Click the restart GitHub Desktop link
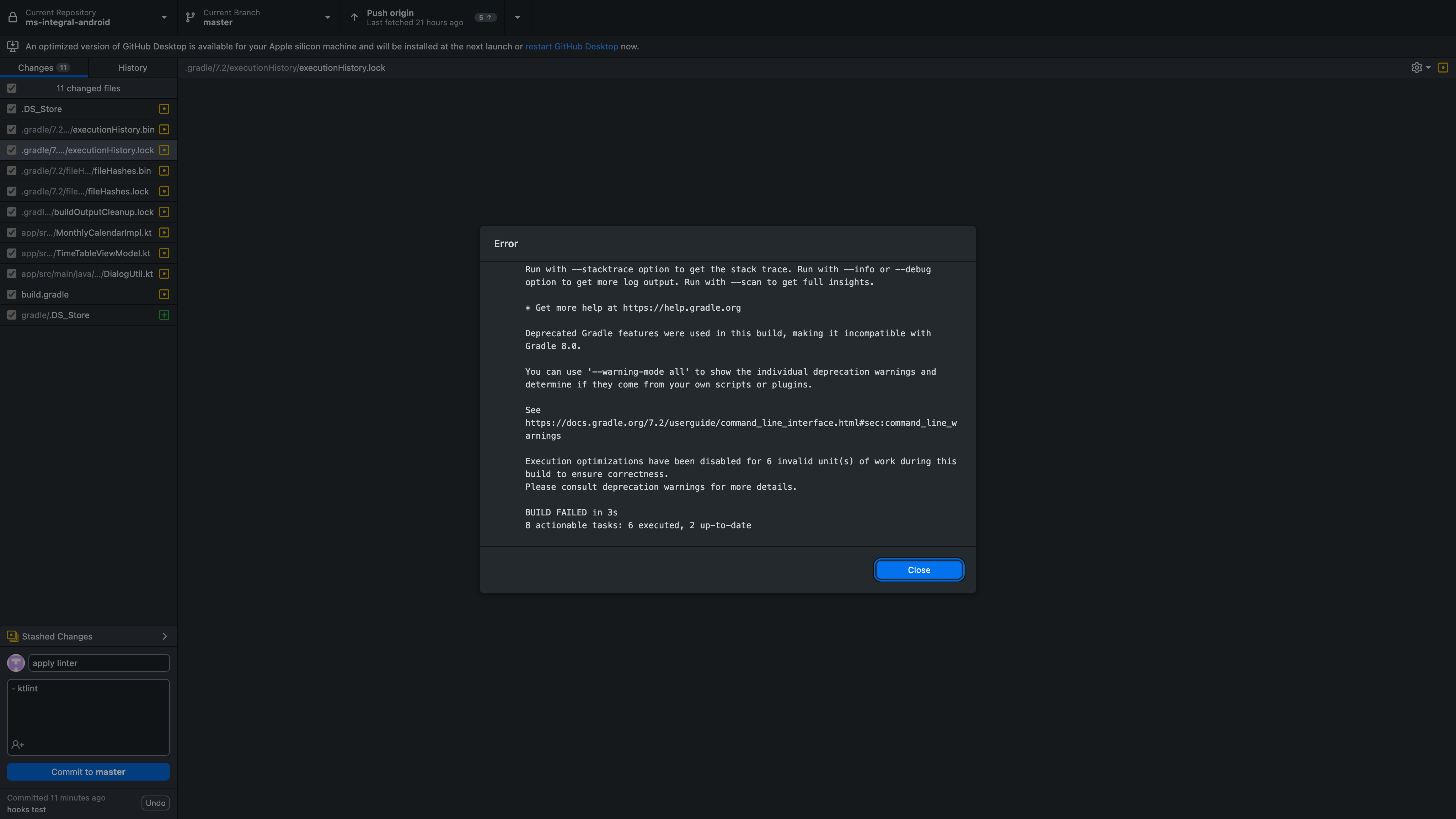Image resolution: width=1456 pixels, height=819 pixels. 572,46
